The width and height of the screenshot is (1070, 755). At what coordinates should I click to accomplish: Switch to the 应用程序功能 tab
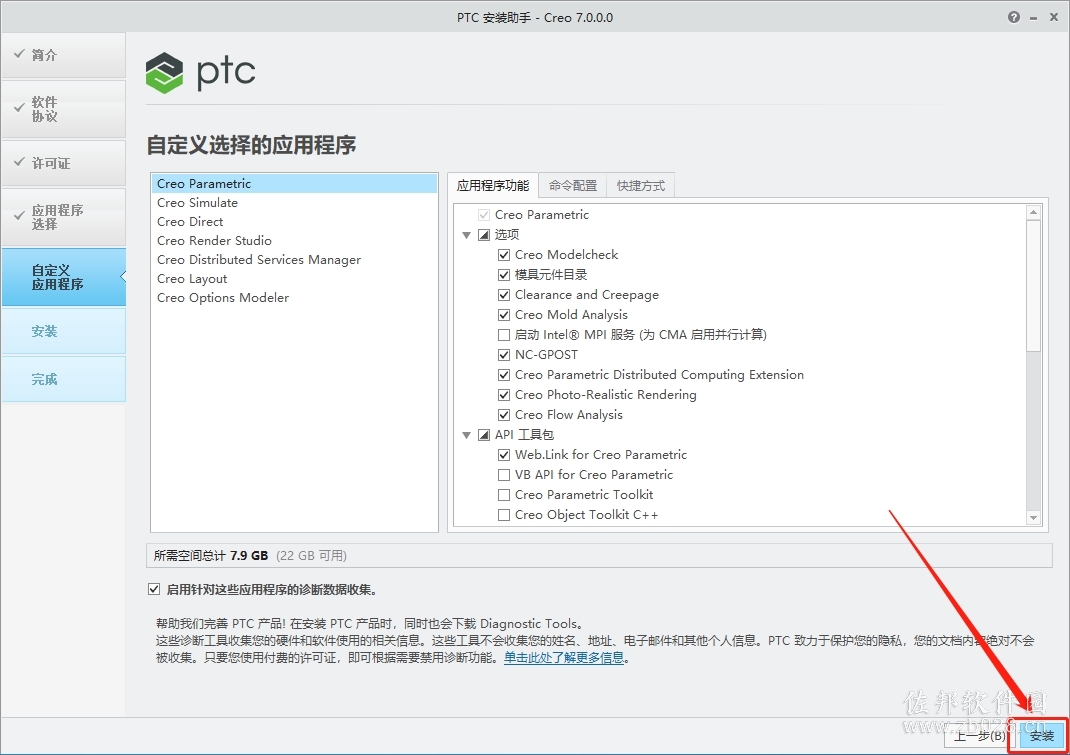pos(493,186)
